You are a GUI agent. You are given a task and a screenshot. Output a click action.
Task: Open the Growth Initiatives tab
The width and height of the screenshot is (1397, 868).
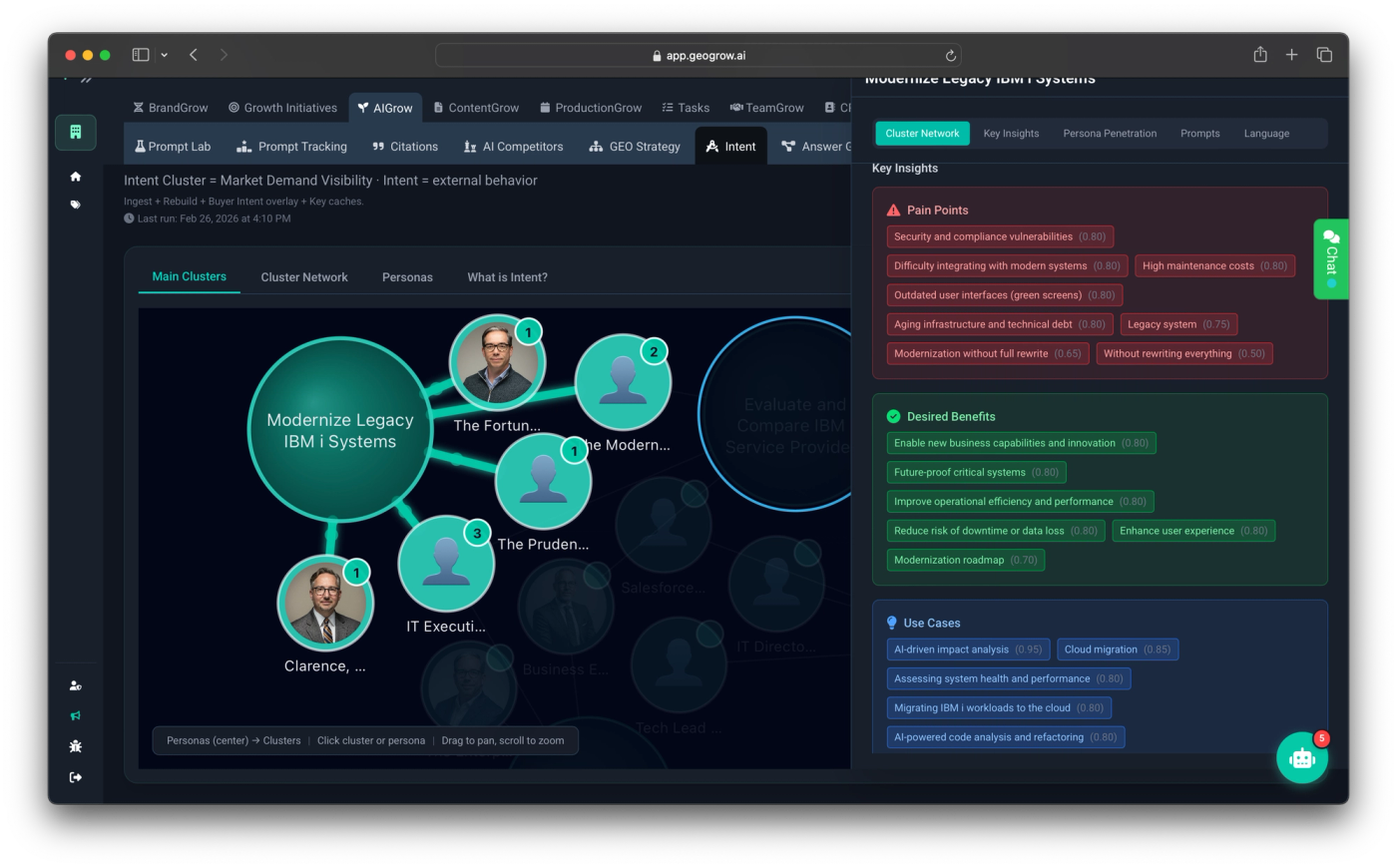click(x=282, y=108)
